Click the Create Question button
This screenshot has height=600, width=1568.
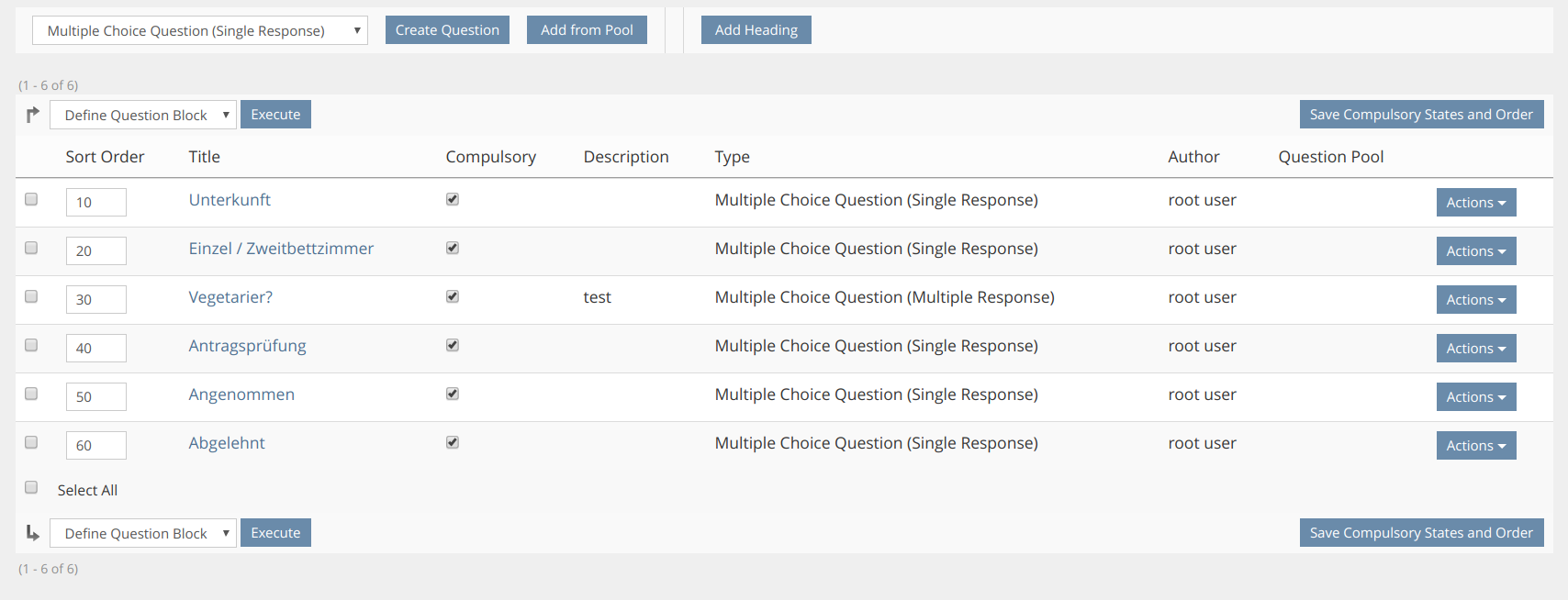(x=447, y=30)
